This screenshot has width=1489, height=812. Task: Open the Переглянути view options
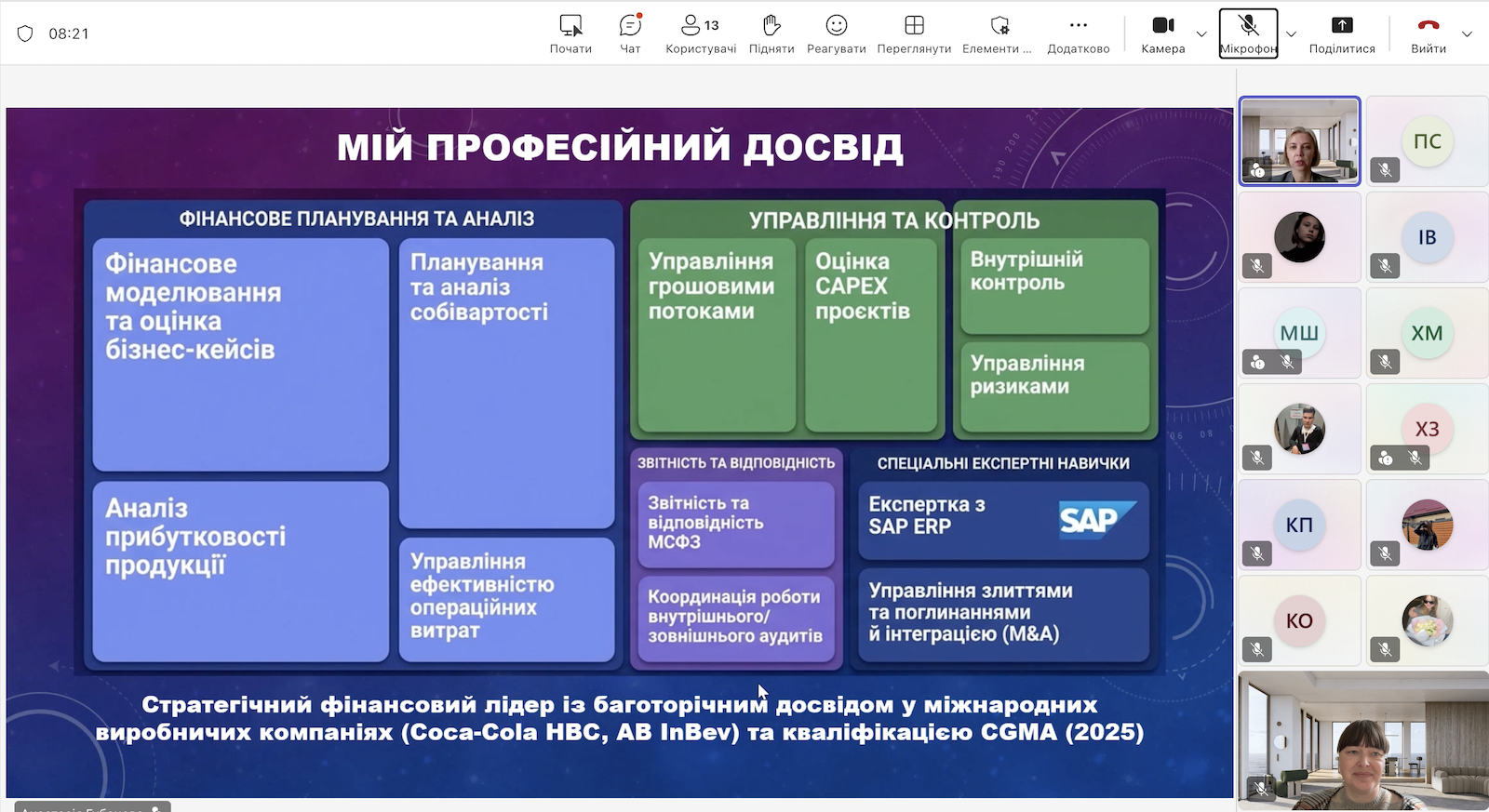click(914, 33)
